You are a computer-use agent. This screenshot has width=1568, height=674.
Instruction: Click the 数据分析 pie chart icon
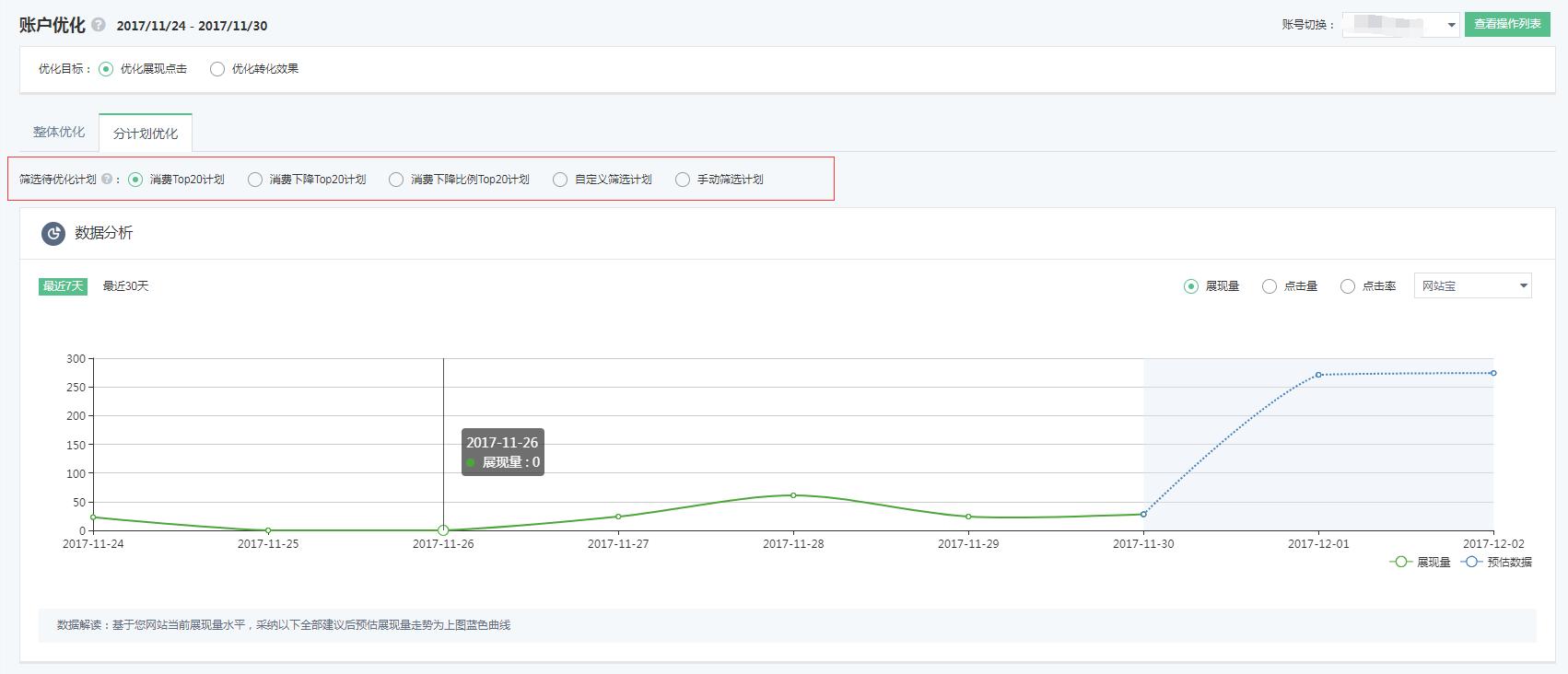click(53, 234)
